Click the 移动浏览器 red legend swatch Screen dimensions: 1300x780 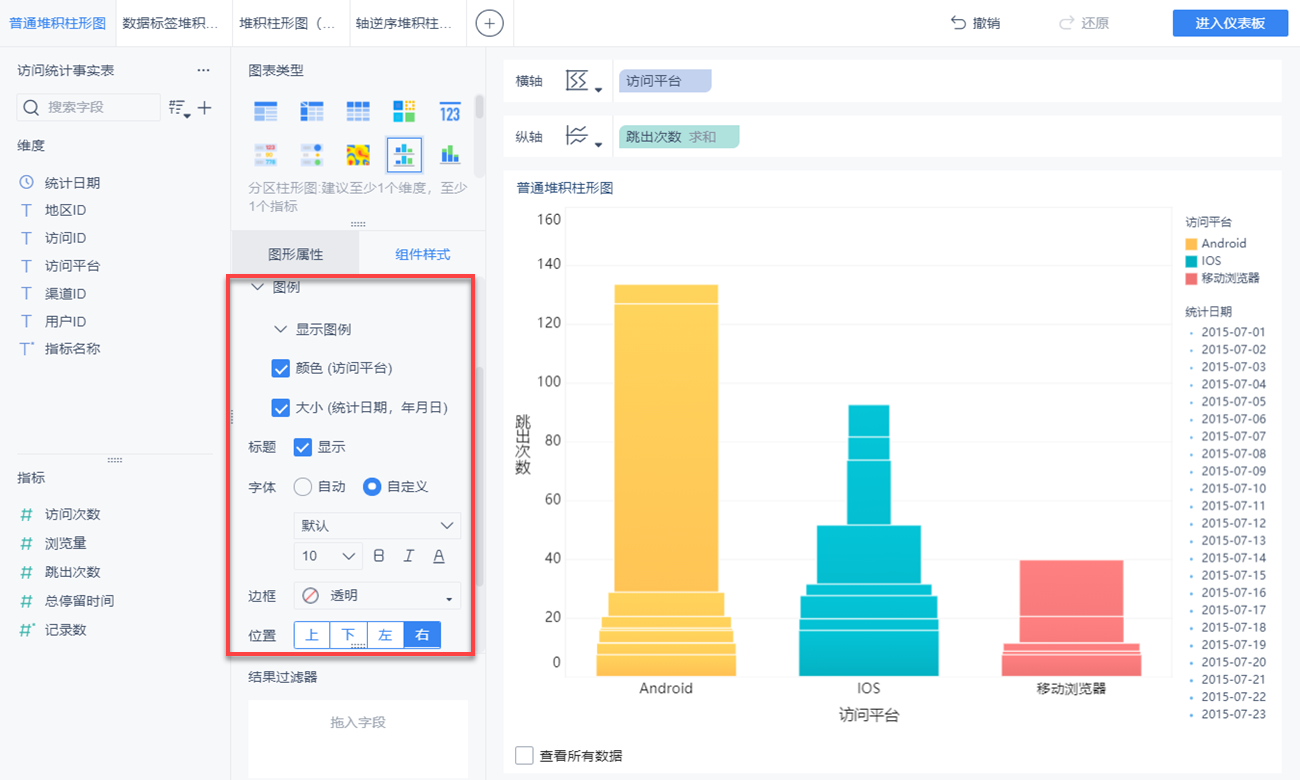(1191, 279)
